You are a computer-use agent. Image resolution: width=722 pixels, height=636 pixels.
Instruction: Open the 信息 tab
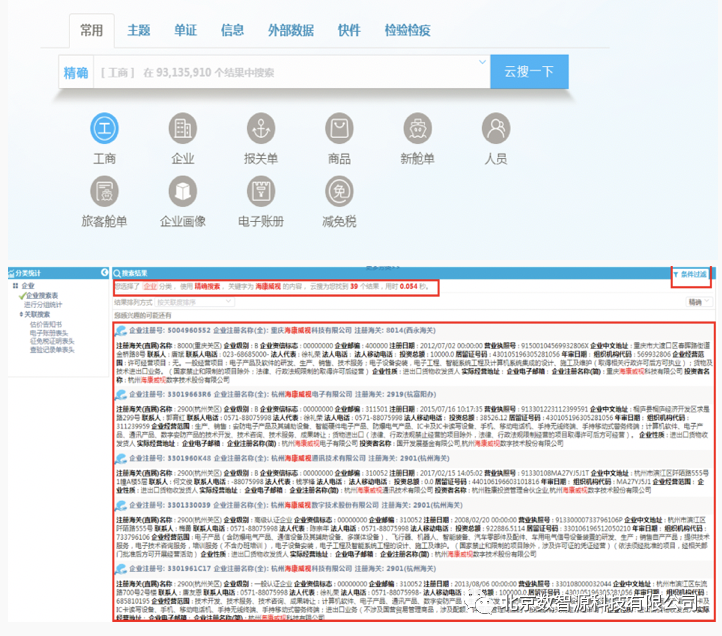(x=233, y=30)
